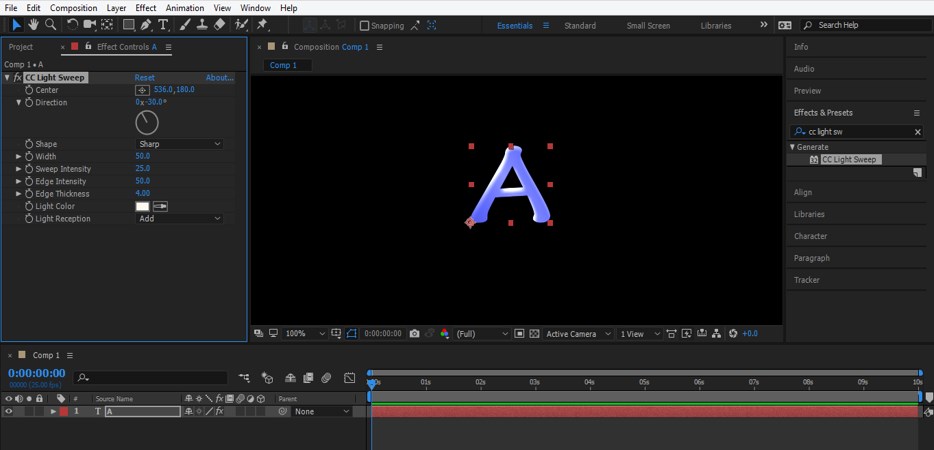Click the snapshot camera icon in viewer
The height and width of the screenshot is (450, 934).
(414, 333)
